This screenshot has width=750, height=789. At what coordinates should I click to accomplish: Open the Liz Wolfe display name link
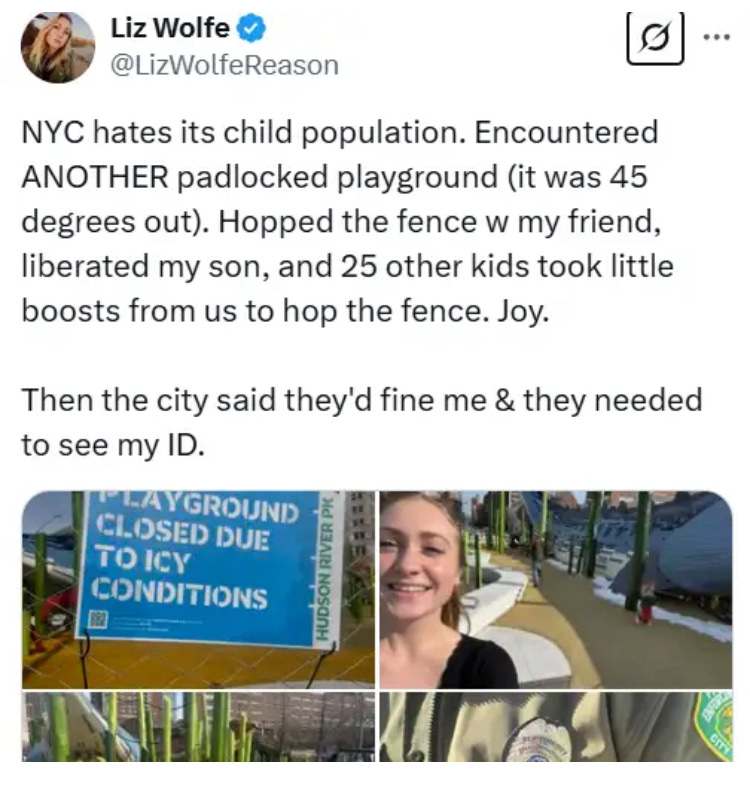pyautogui.click(x=170, y=28)
